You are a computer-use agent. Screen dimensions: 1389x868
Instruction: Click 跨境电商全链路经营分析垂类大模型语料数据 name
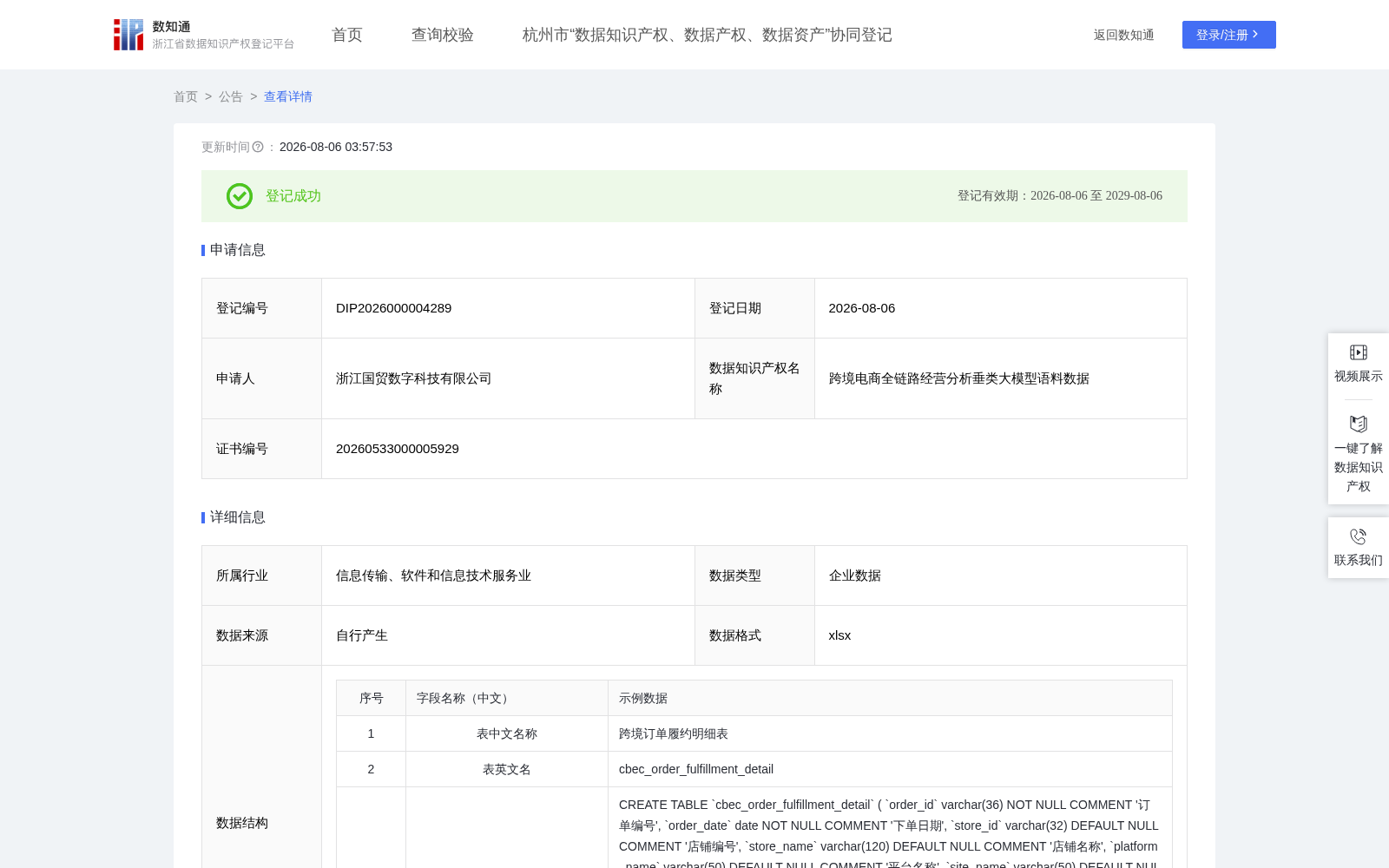click(x=959, y=378)
